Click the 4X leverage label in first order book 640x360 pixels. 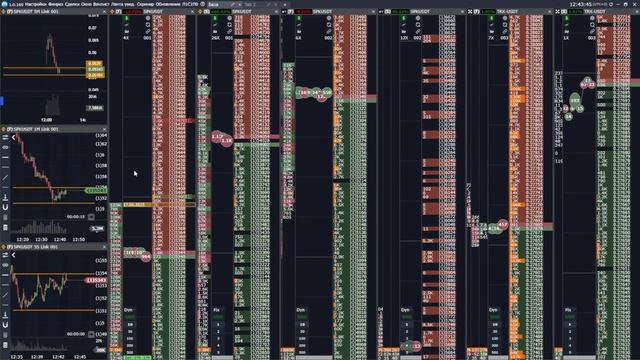coord(127,38)
